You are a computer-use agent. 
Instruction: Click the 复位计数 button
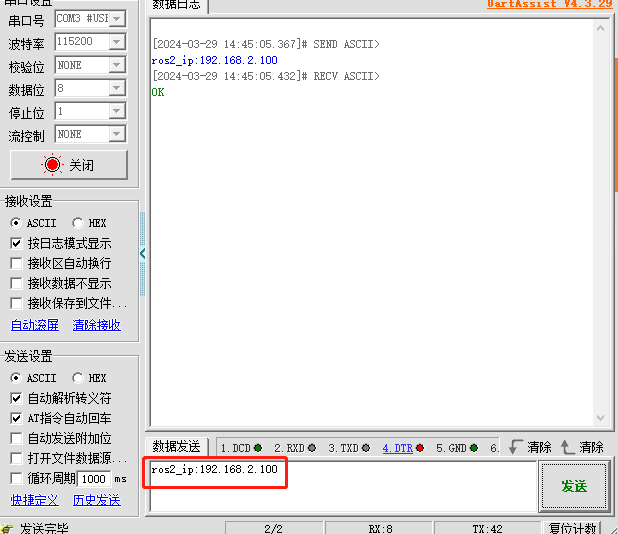pyautogui.click(x=572, y=528)
